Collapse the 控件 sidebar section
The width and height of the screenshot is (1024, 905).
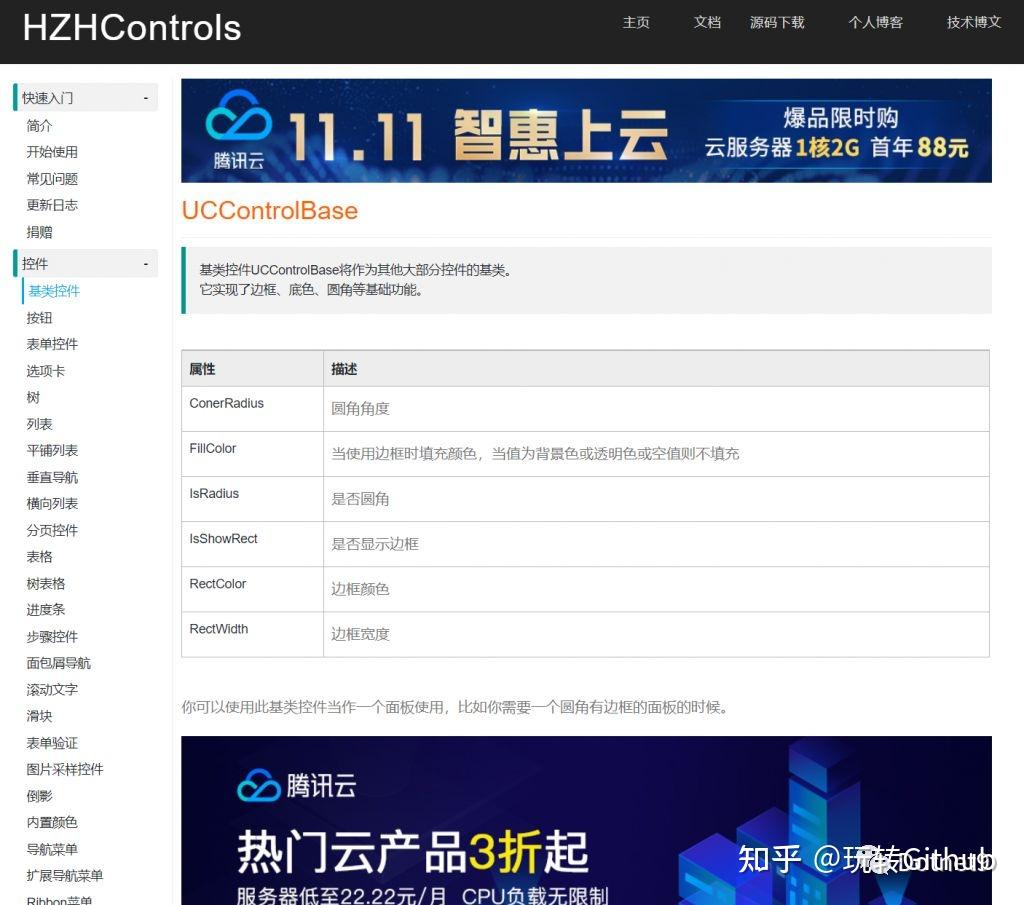tap(86, 264)
